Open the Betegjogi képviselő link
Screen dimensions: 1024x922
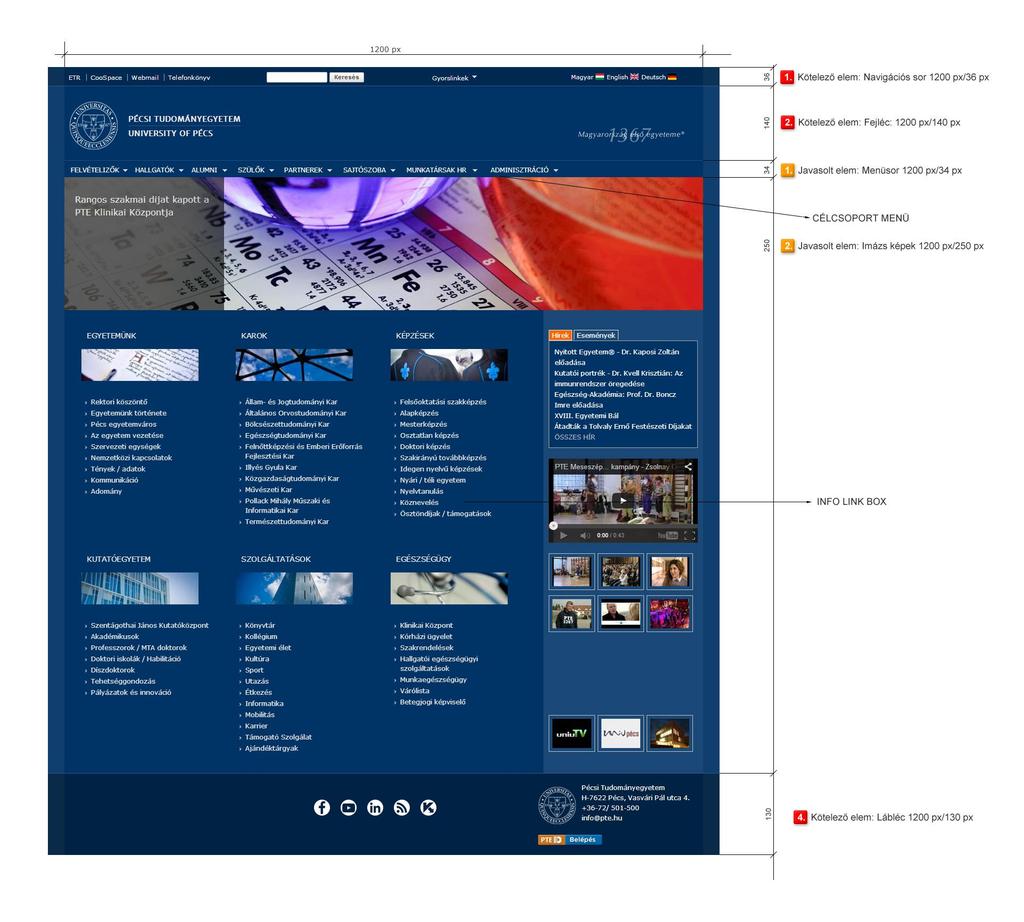(x=432, y=703)
